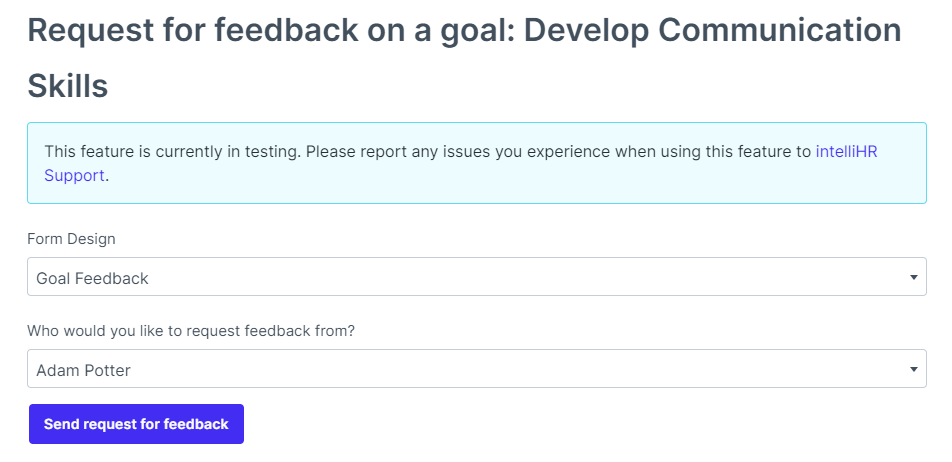Click the arrow on Adam Potter dropdown
The height and width of the screenshot is (462, 952).
click(x=913, y=369)
